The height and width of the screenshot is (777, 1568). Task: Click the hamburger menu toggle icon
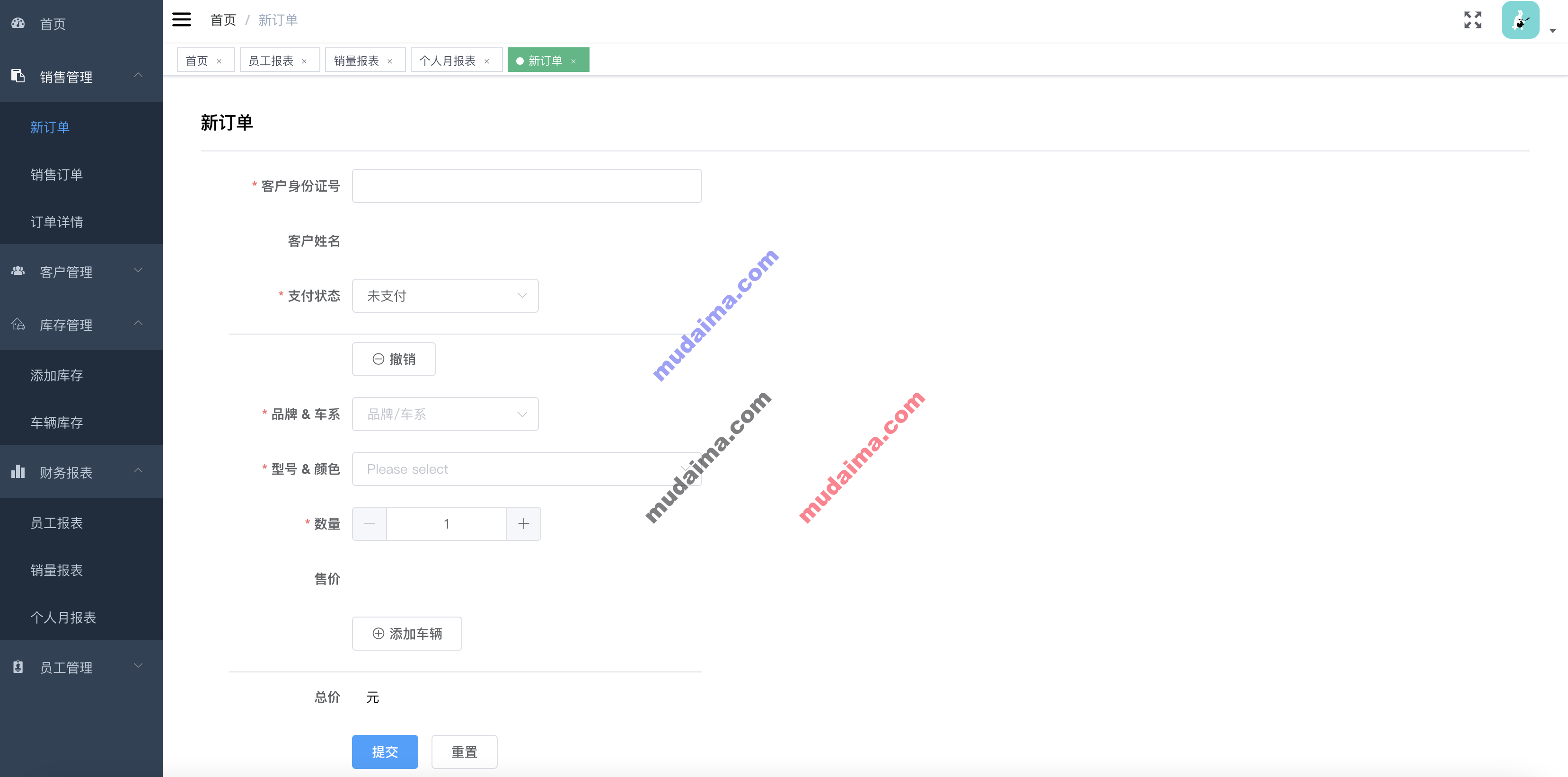point(182,19)
